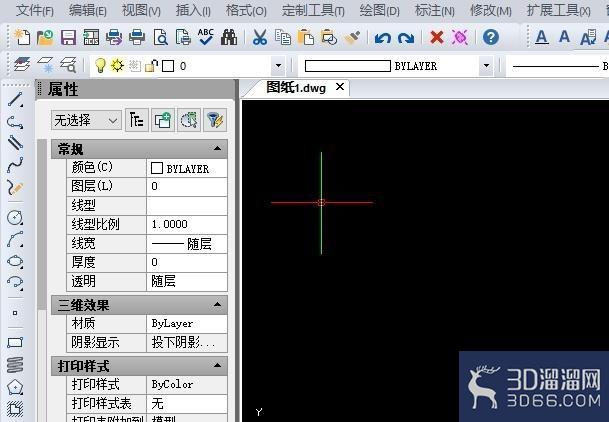Click the 颜色(C) BYLAYER value swatch

click(157, 168)
